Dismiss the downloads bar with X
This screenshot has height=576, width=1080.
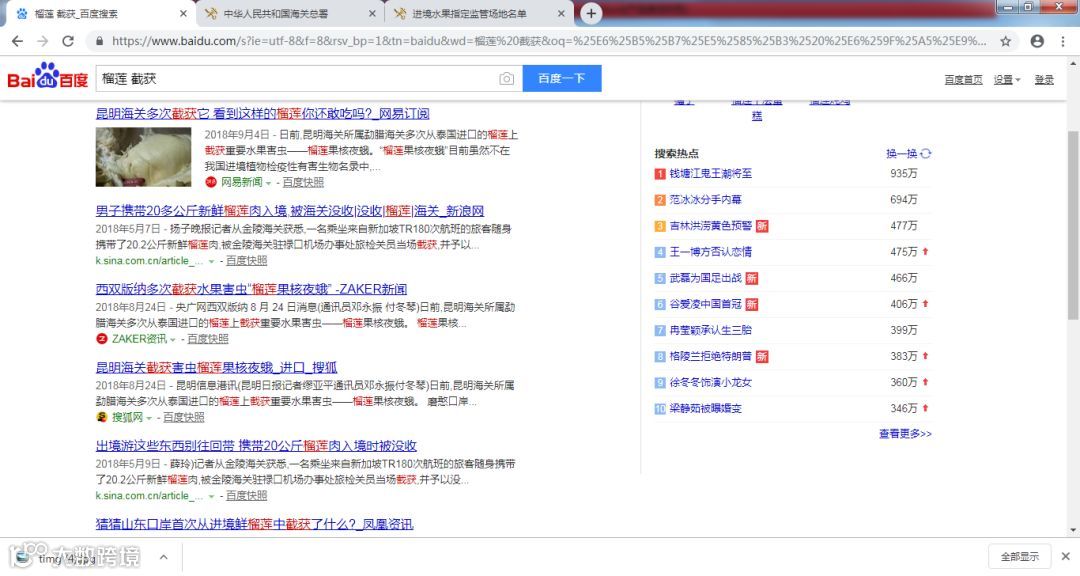(x=1066, y=556)
